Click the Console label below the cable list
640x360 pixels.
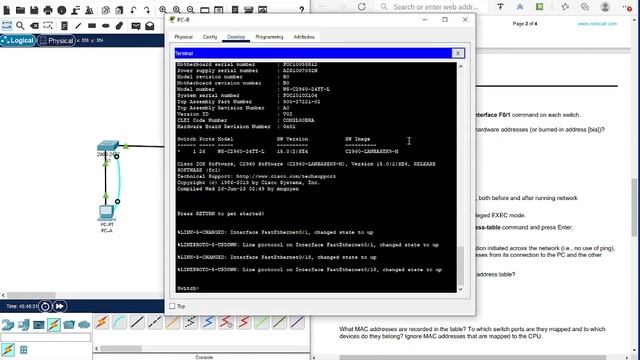[204, 357]
